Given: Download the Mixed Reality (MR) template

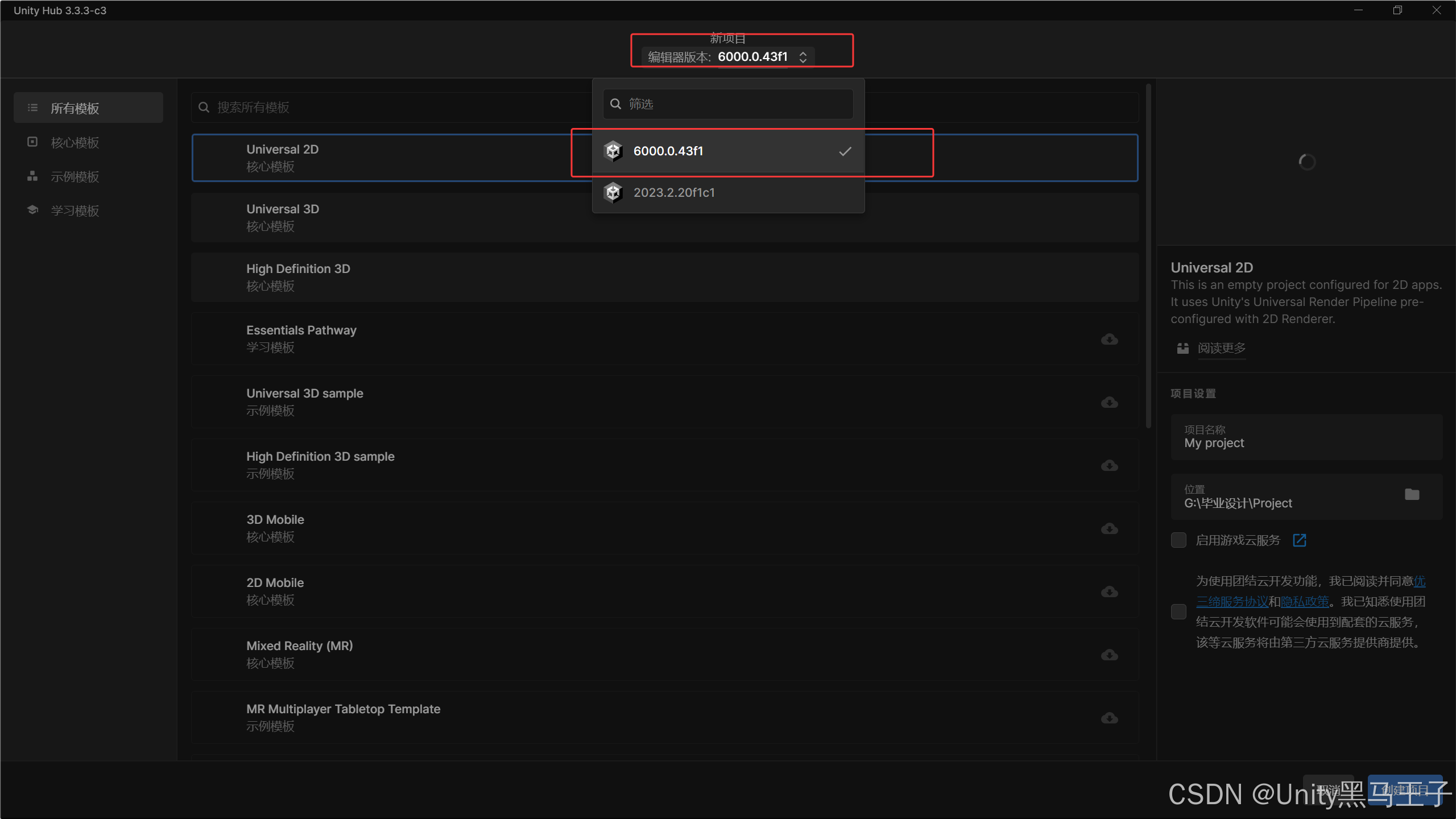Looking at the screenshot, I should click(1109, 655).
